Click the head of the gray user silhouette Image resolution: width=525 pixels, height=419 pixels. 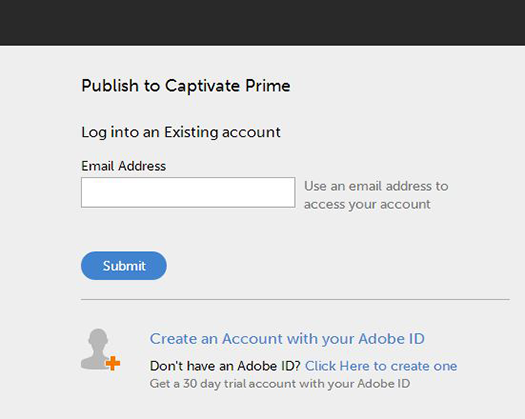click(98, 338)
